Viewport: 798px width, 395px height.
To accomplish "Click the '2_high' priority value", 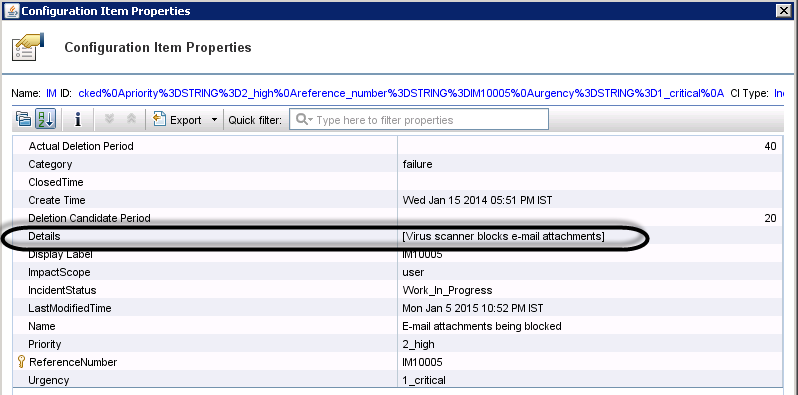I will point(418,345).
